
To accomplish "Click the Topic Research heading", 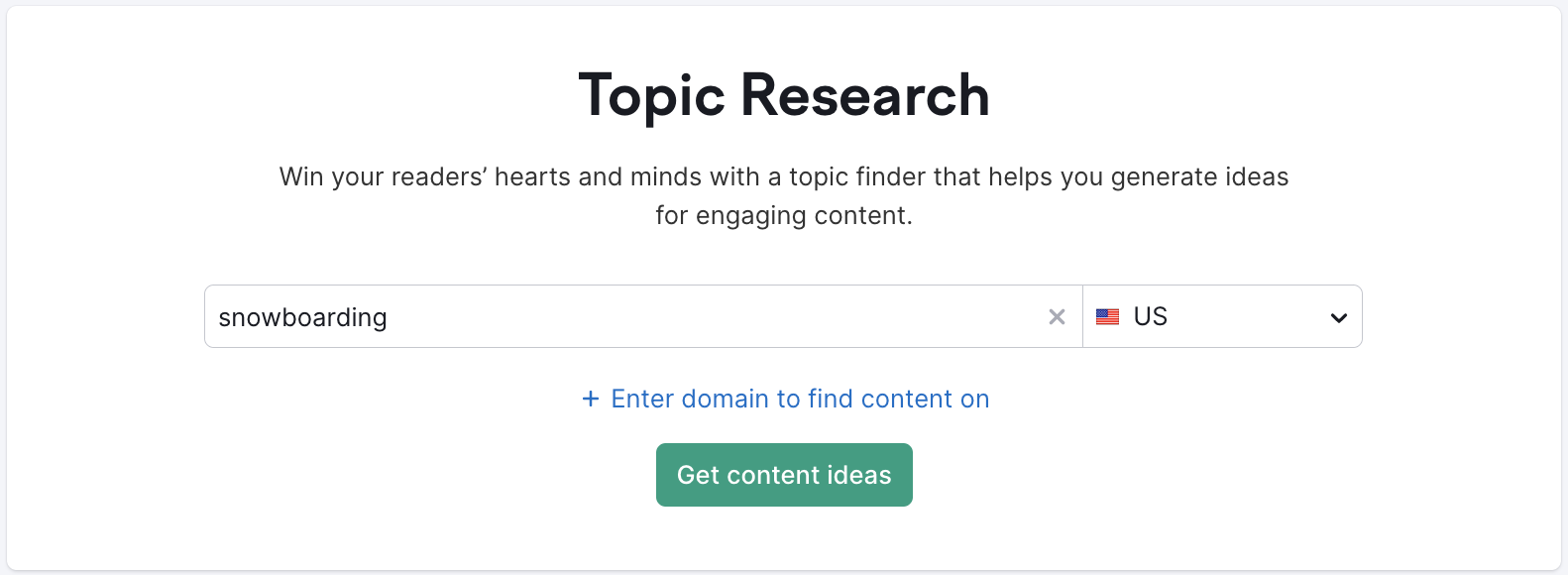I will (784, 94).
